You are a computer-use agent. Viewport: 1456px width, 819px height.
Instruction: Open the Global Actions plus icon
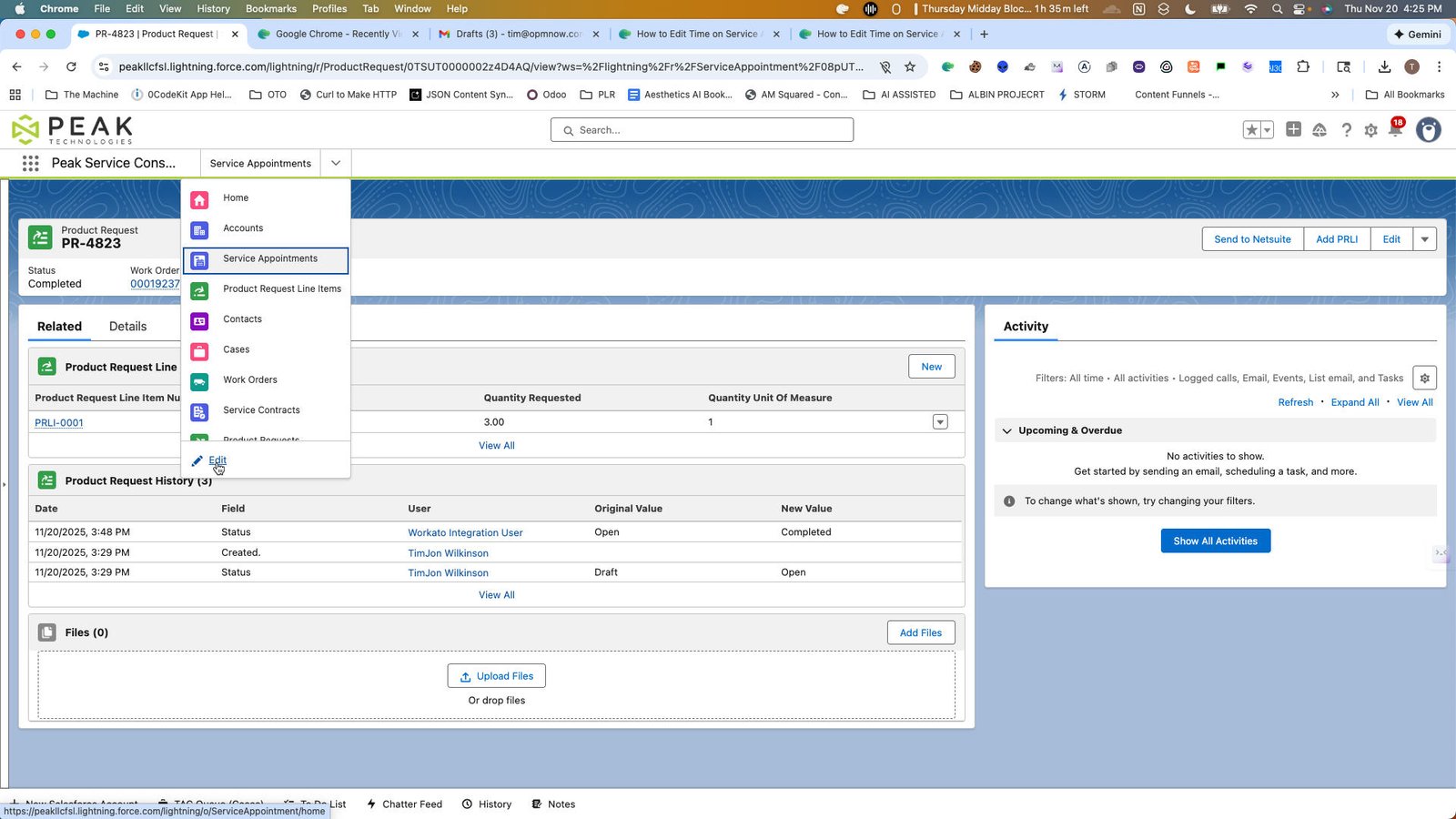(x=1293, y=129)
